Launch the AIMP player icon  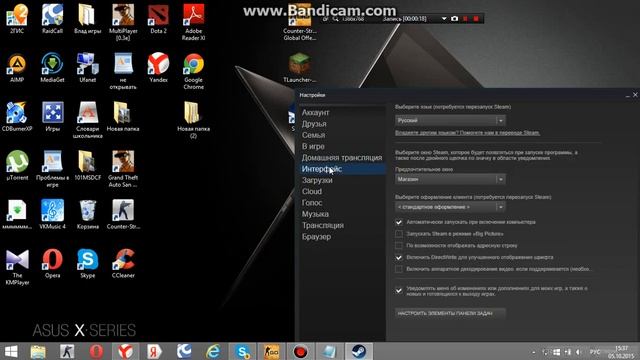(17, 68)
